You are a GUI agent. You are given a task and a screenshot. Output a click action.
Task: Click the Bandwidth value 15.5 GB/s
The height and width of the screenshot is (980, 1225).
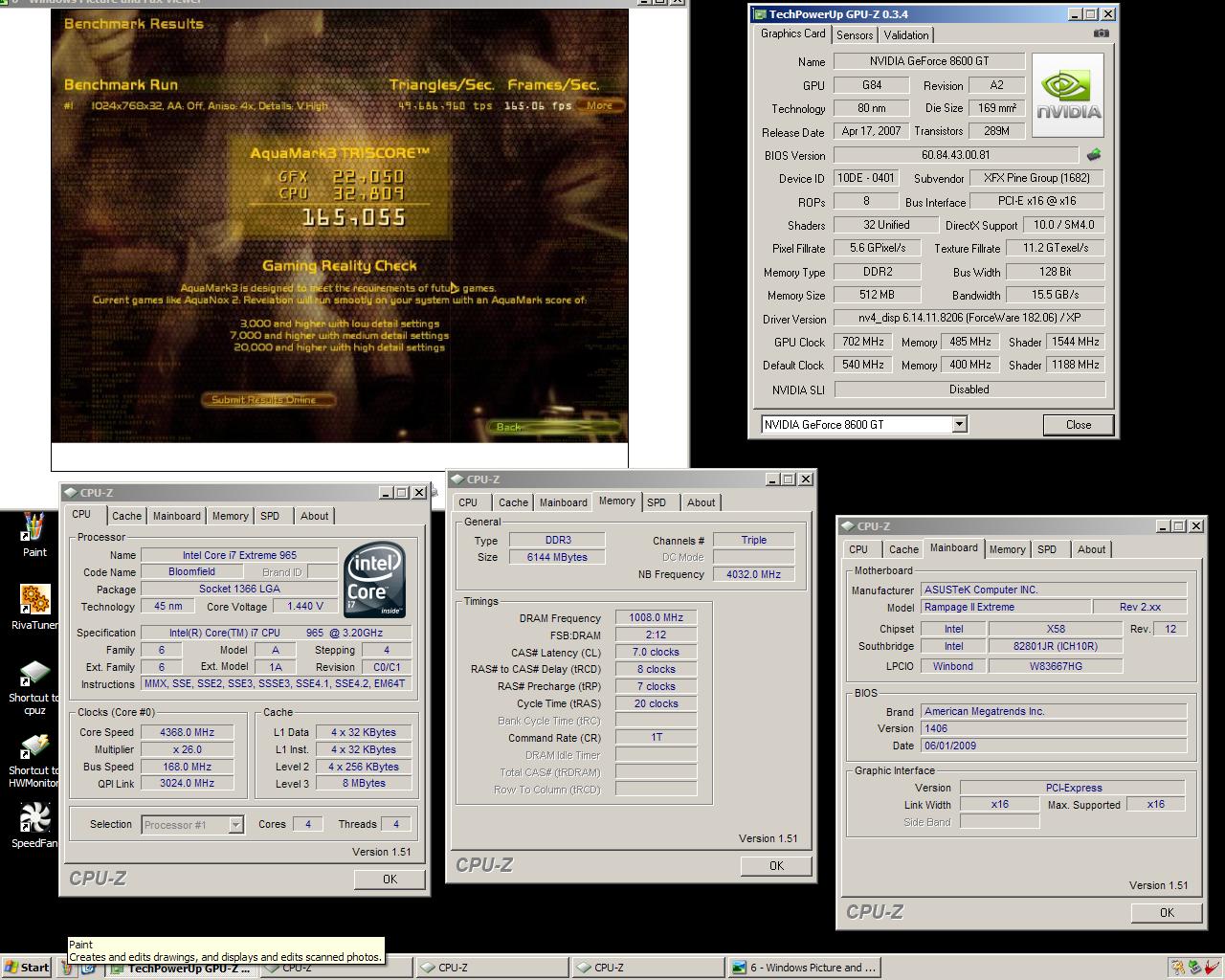(1055, 296)
